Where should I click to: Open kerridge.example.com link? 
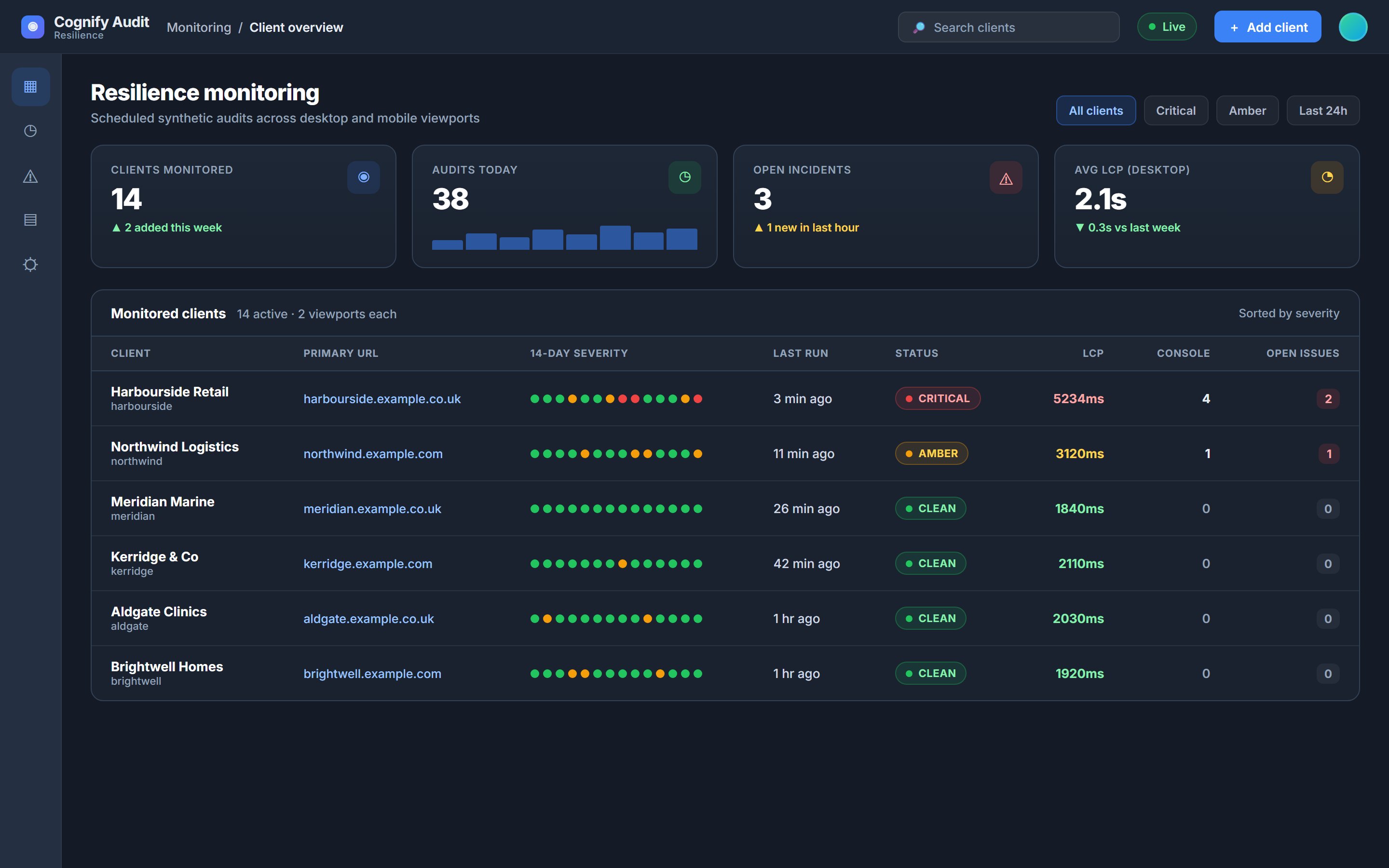[368, 564]
